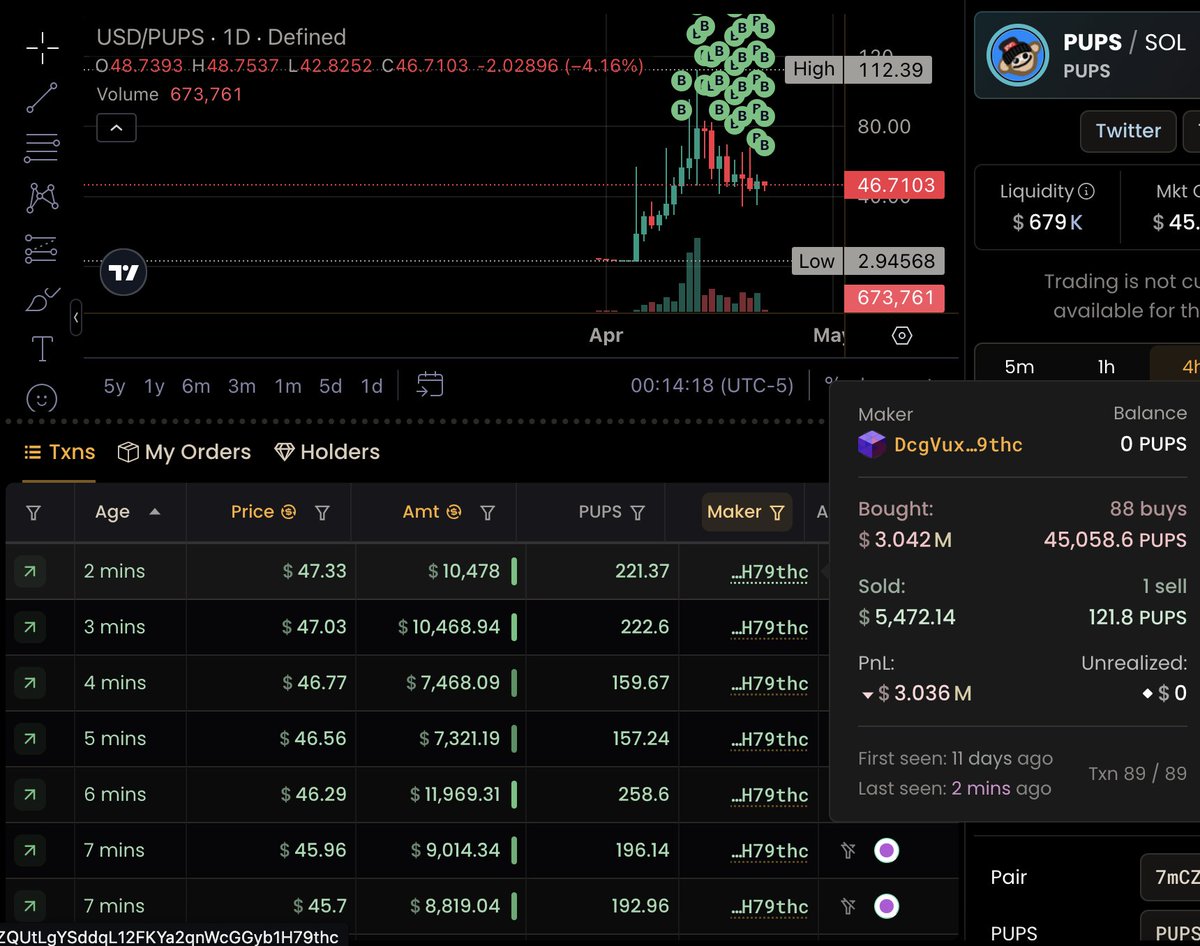Switch to the Holders tab
The image size is (1200, 946).
[327, 452]
